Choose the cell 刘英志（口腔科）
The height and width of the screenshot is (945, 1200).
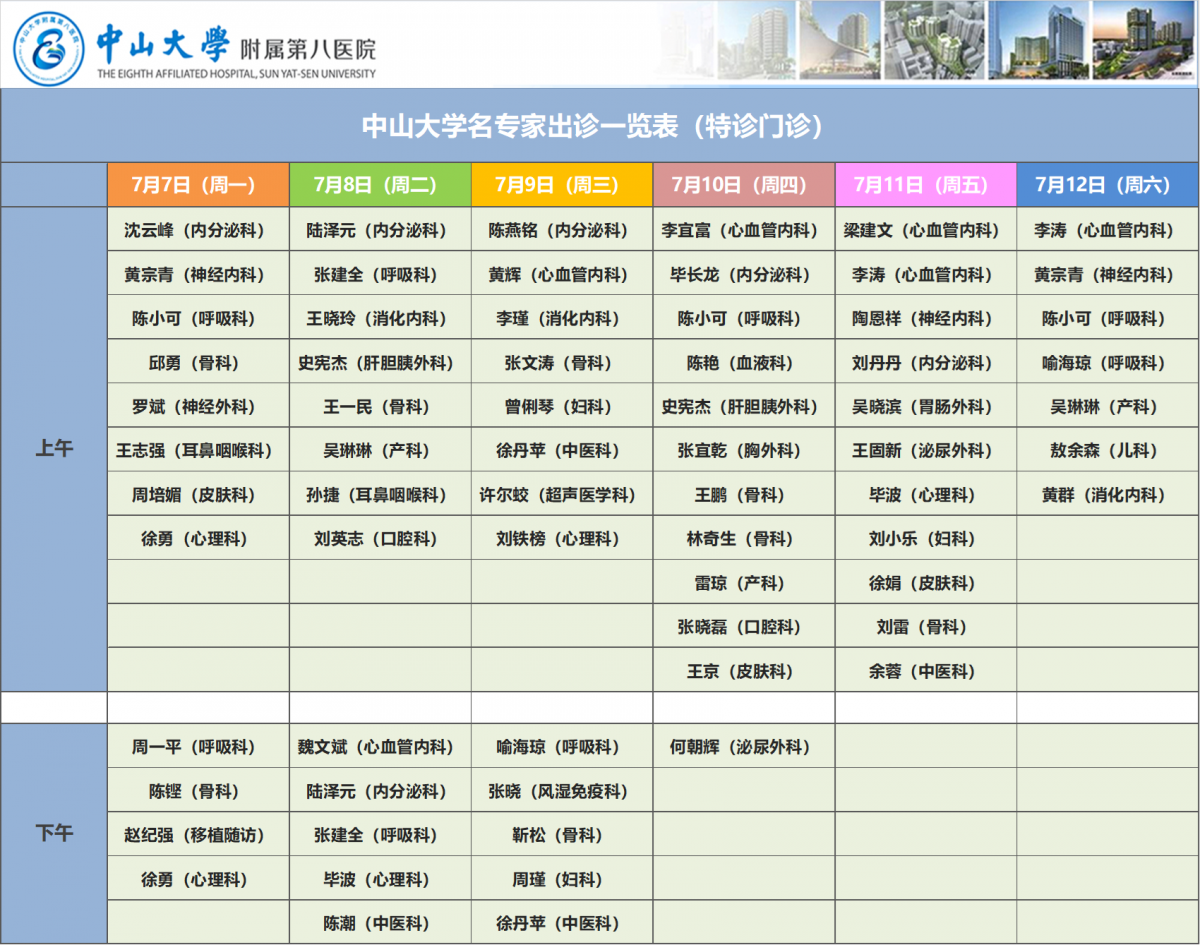380,538
